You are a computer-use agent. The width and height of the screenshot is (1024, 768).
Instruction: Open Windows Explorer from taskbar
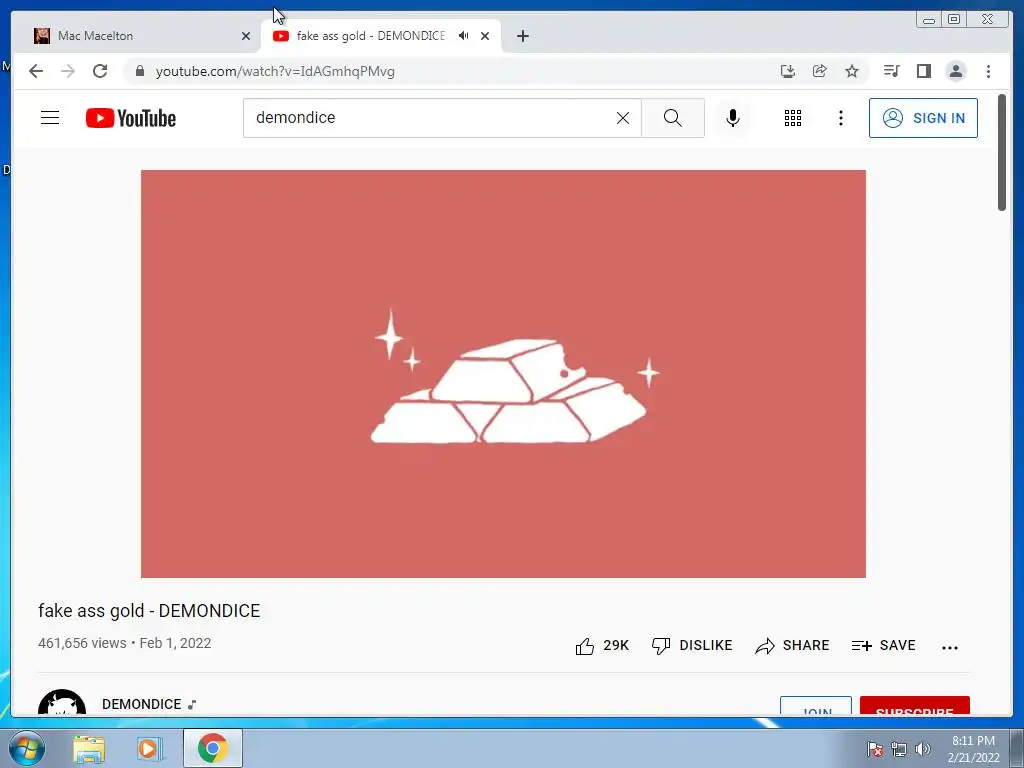[89, 748]
